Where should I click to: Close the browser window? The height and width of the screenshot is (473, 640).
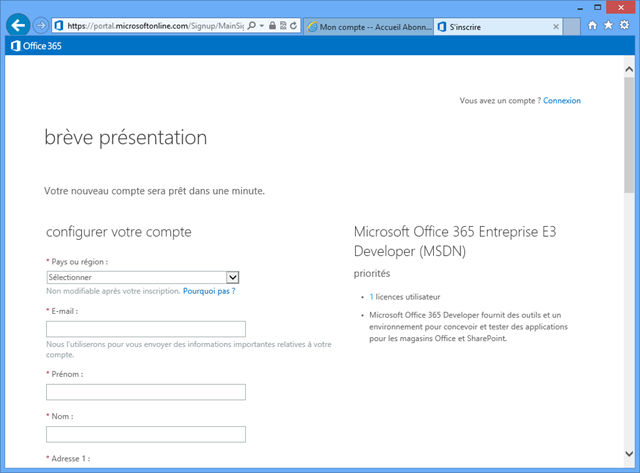click(x=621, y=7)
